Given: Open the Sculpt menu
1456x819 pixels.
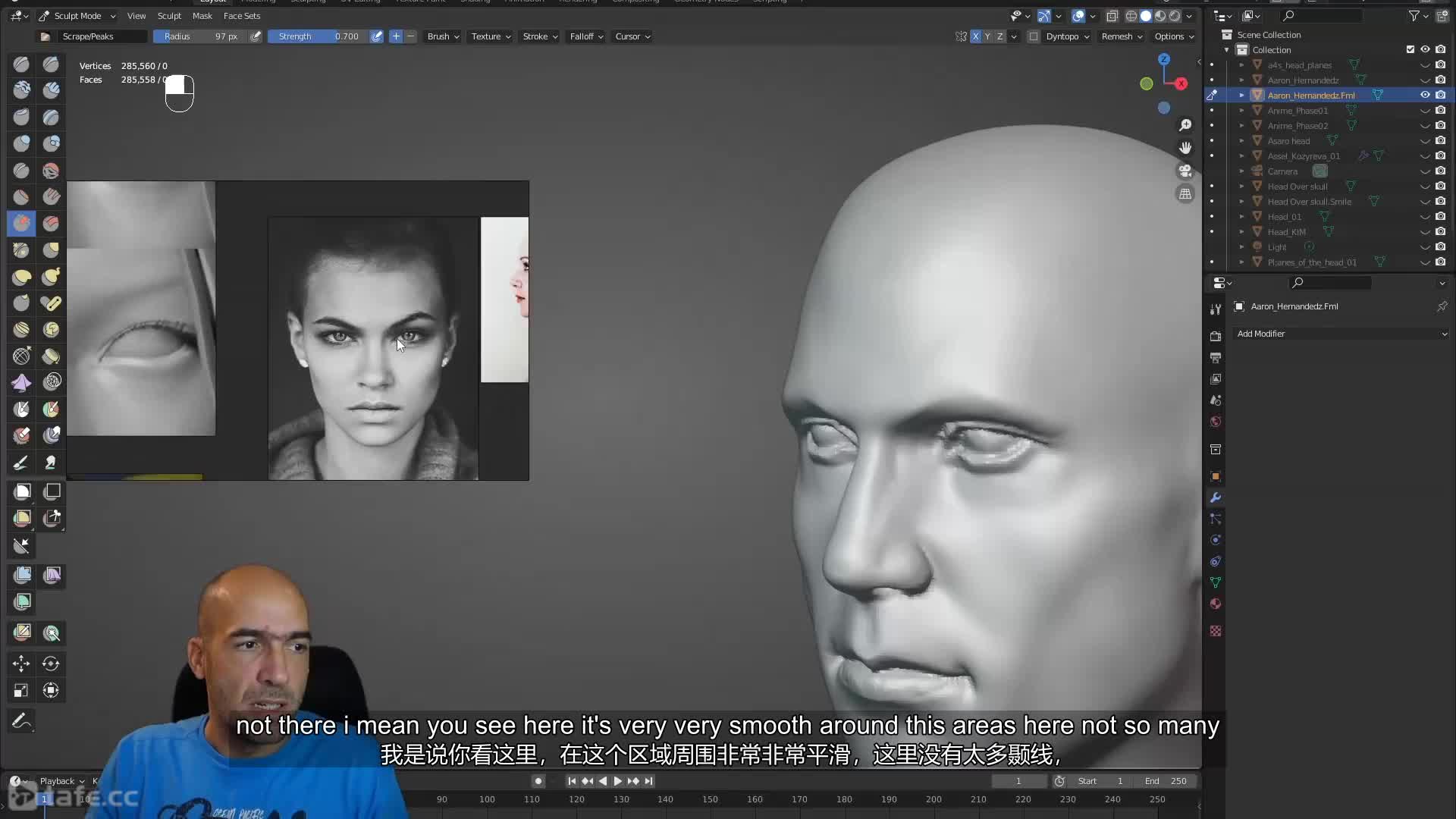Looking at the screenshot, I should pos(169,16).
